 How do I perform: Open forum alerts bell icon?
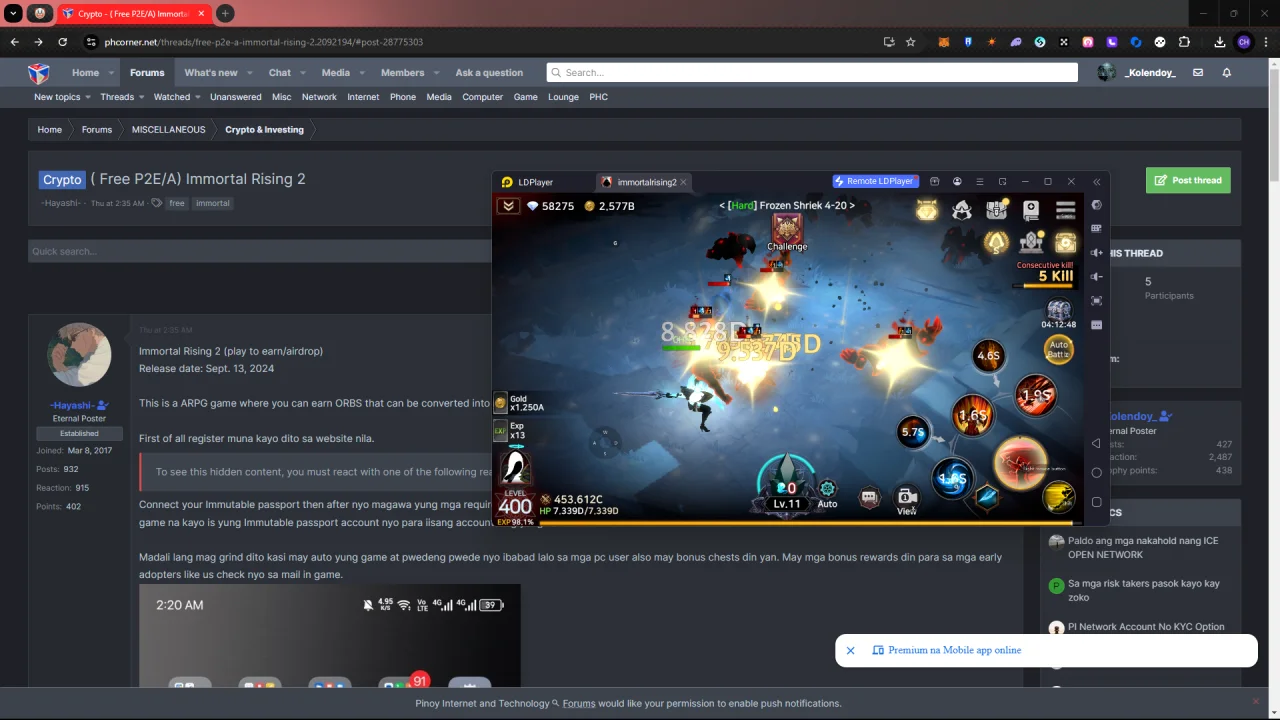tap(1226, 73)
